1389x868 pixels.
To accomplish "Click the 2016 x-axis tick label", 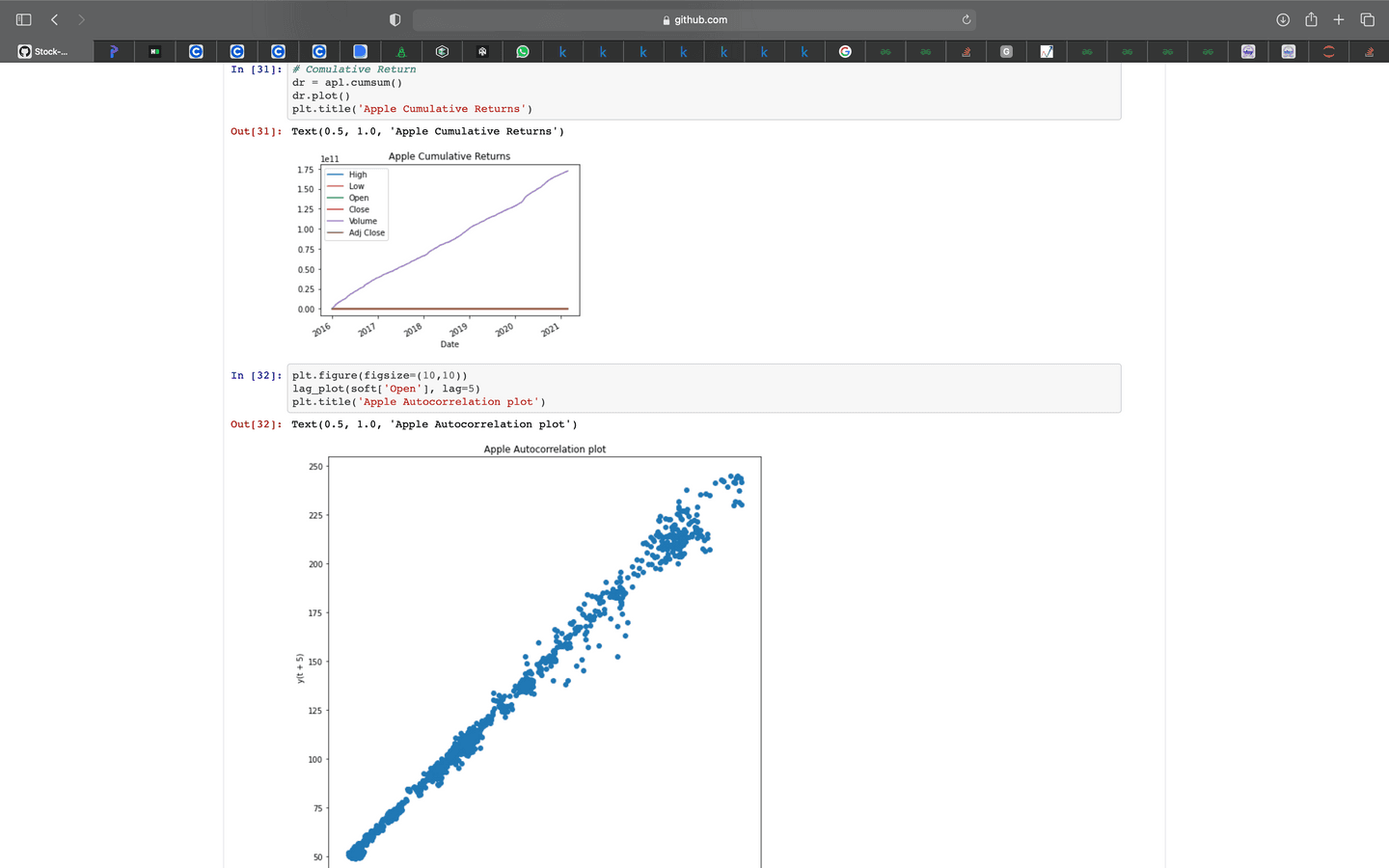I will click(321, 330).
